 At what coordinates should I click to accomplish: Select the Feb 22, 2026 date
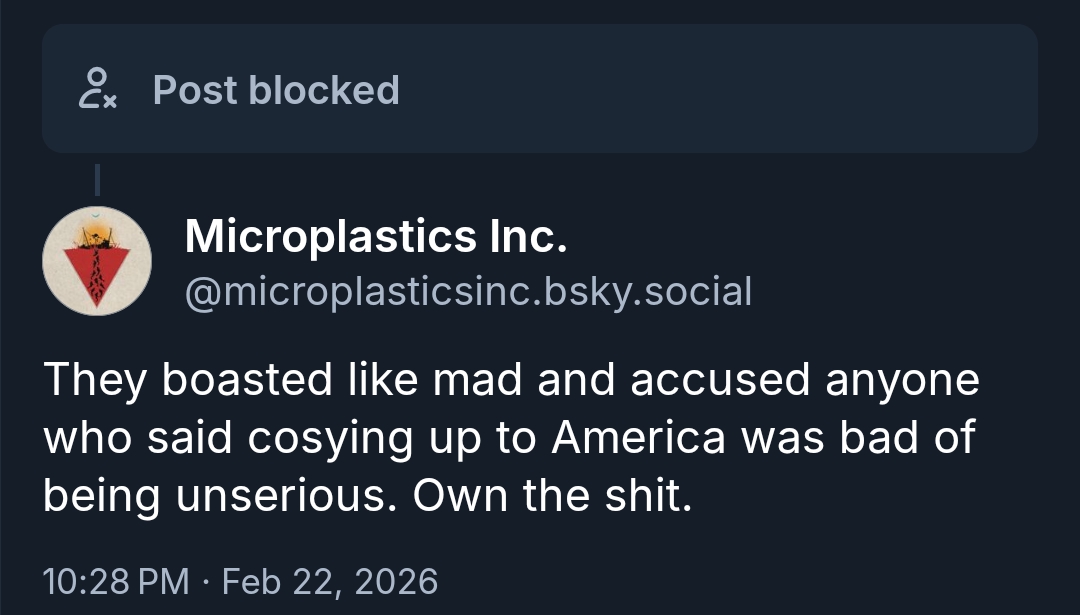pos(330,580)
